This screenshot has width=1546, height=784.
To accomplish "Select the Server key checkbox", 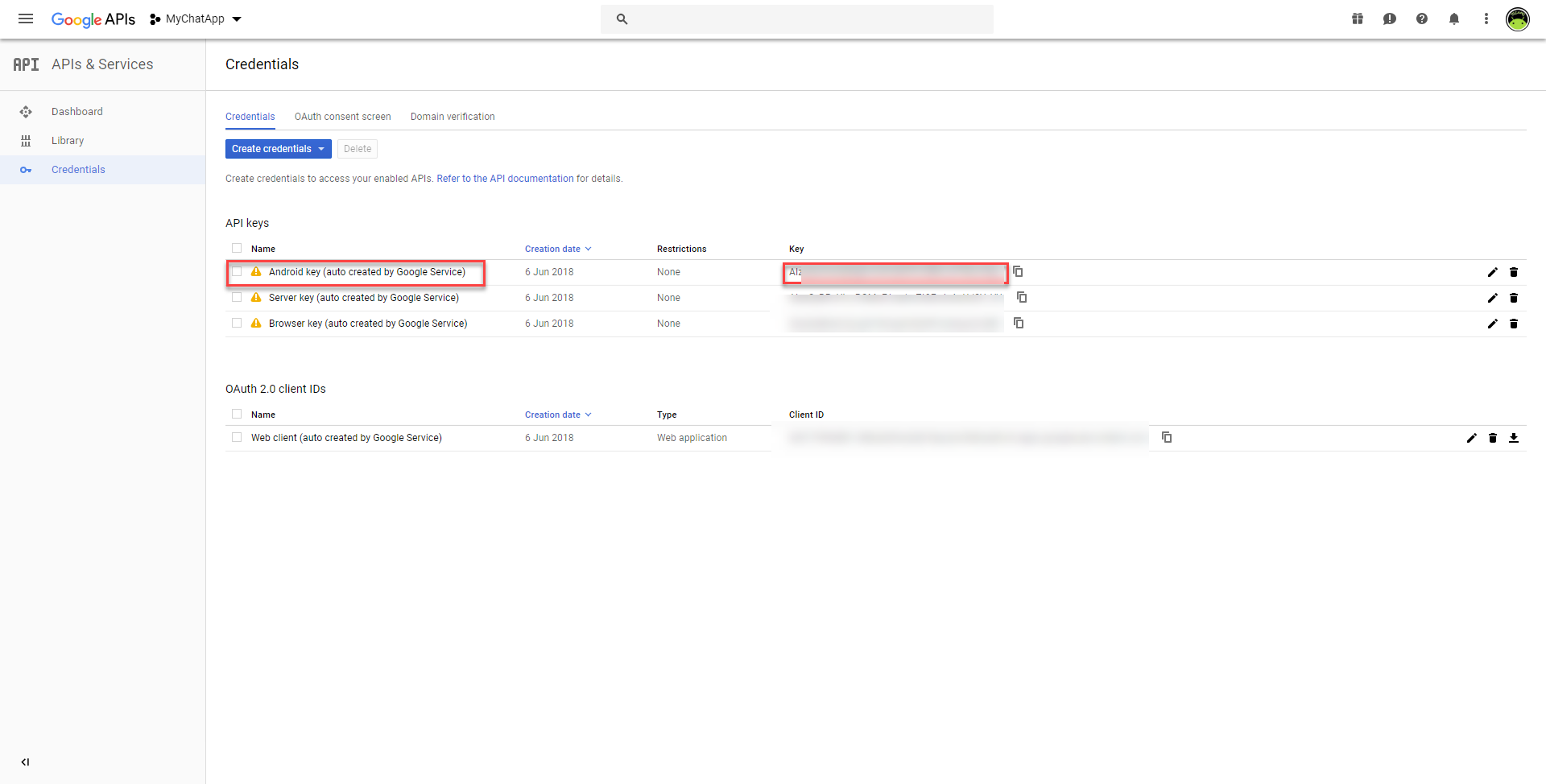I will pyautogui.click(x=237, y=298).
